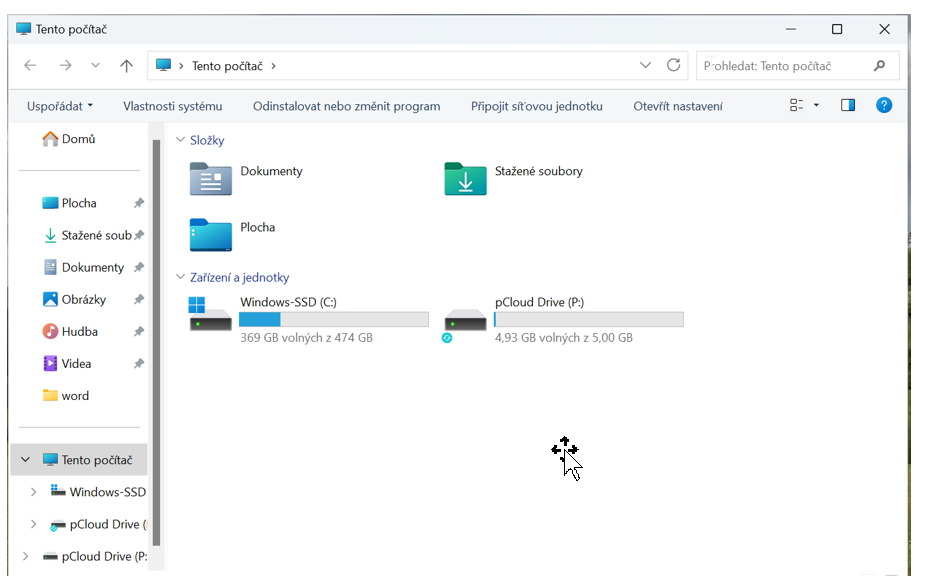Image resolution: width=930 pixels, height=577 pixels.
Task: Click the Up arrow navigation icon
Action: click(x=126, y=66)
